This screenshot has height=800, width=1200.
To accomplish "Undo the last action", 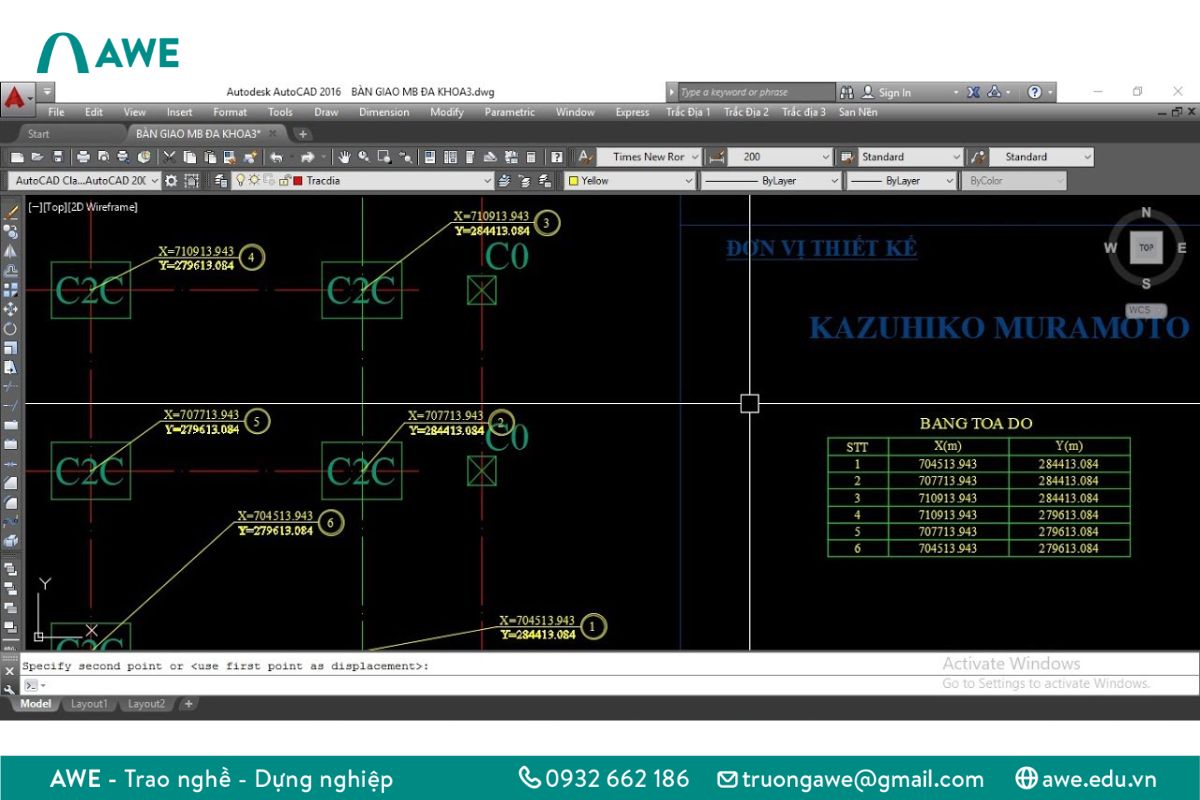I will [277, 157].
